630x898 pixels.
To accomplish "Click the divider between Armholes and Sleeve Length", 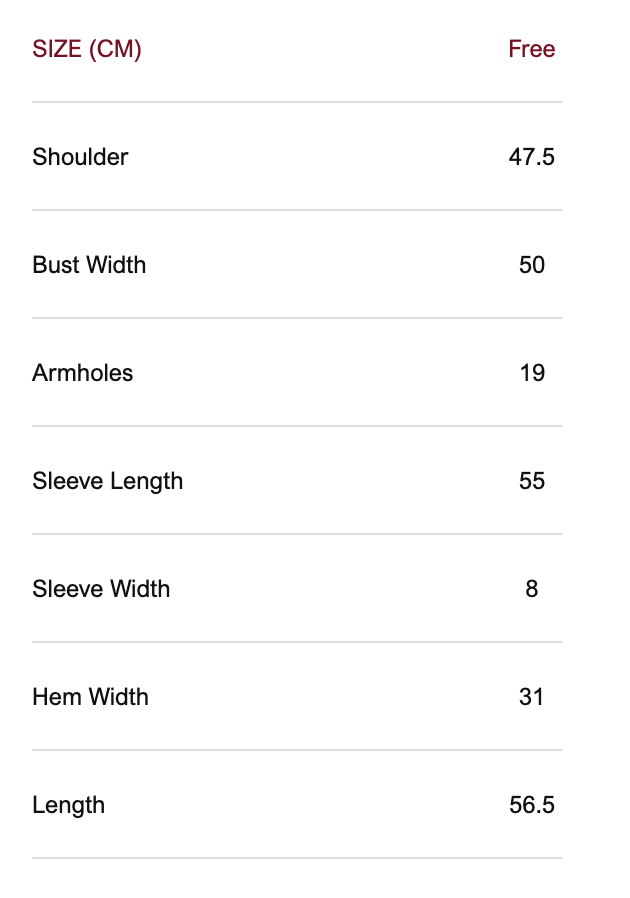I will (297, 426).
